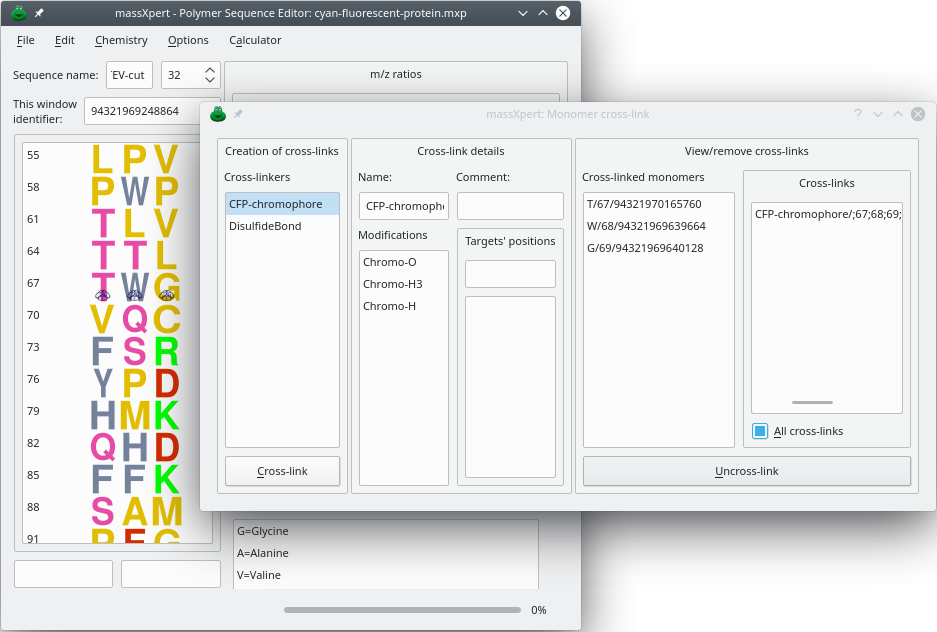Select the green K monomer at position 81
The width and height of the screenshot is (937, 632).
pyautogui.click(x=166, y=415)
